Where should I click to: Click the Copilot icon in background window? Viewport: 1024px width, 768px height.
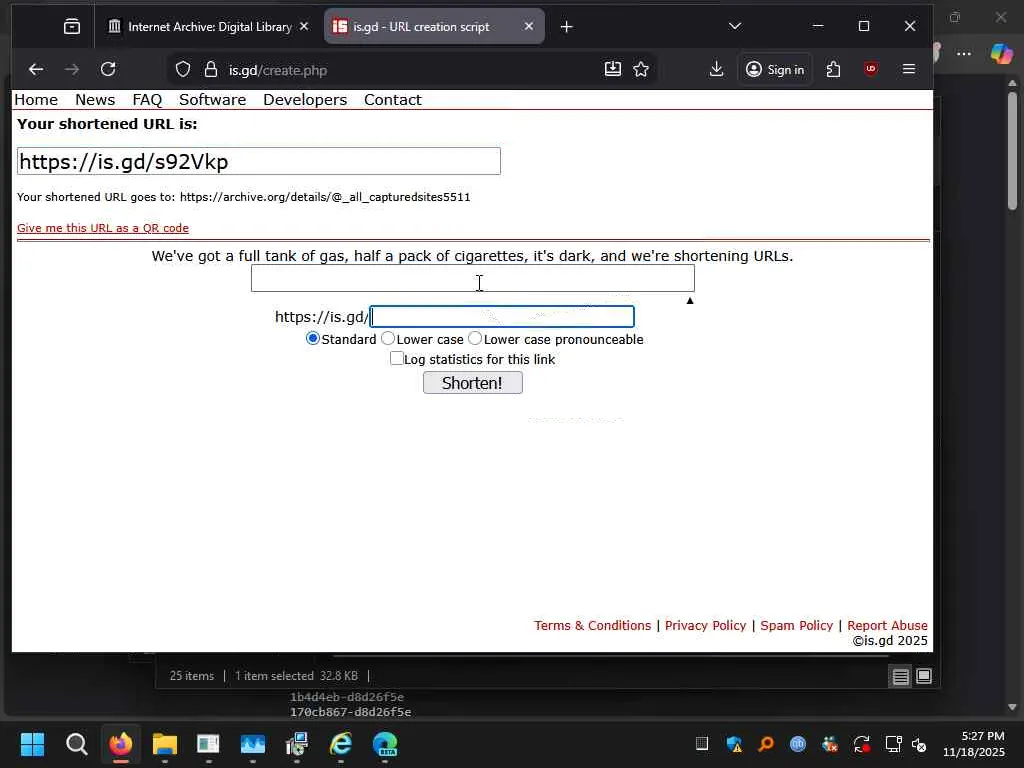point(1000,54)
